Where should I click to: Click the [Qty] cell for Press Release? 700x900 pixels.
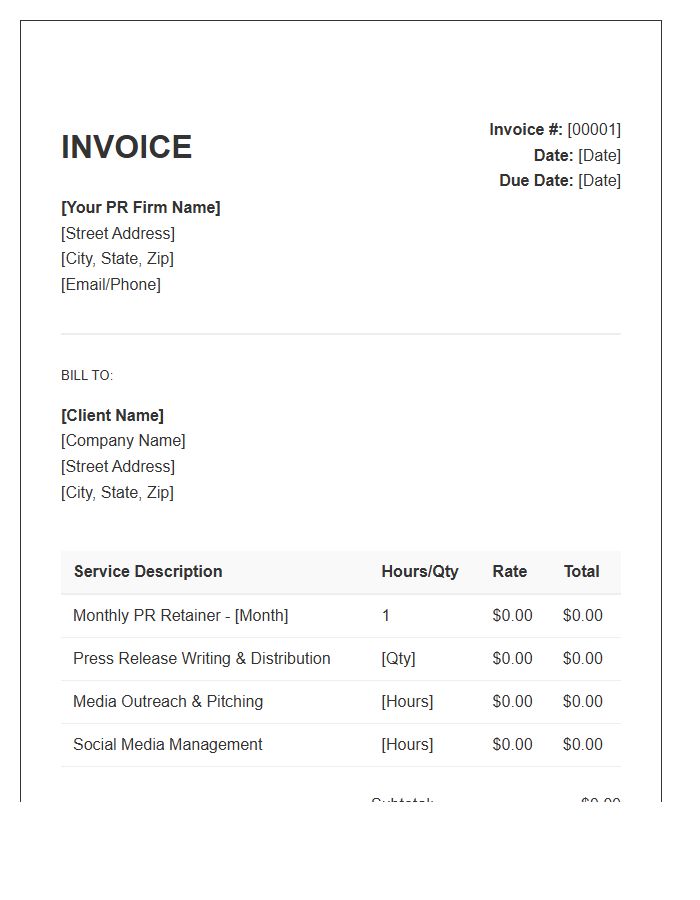pos(398,659)
